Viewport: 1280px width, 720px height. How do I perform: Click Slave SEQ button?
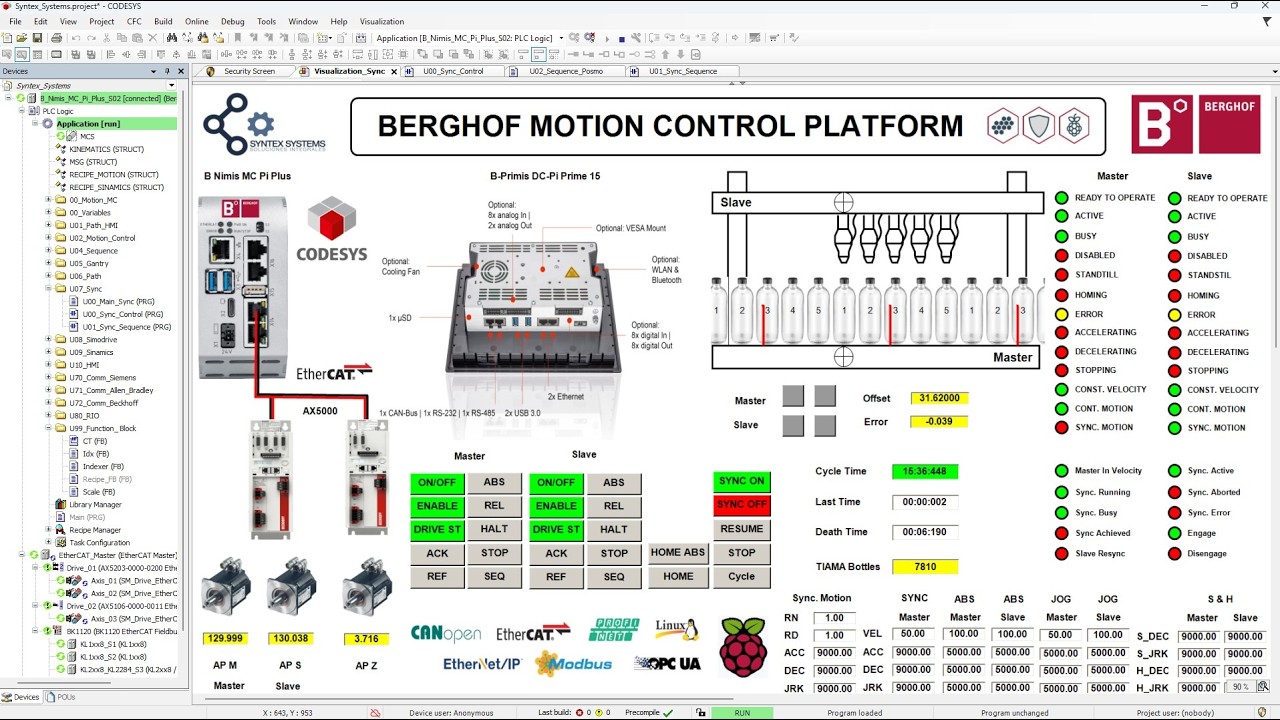[614, 577]
